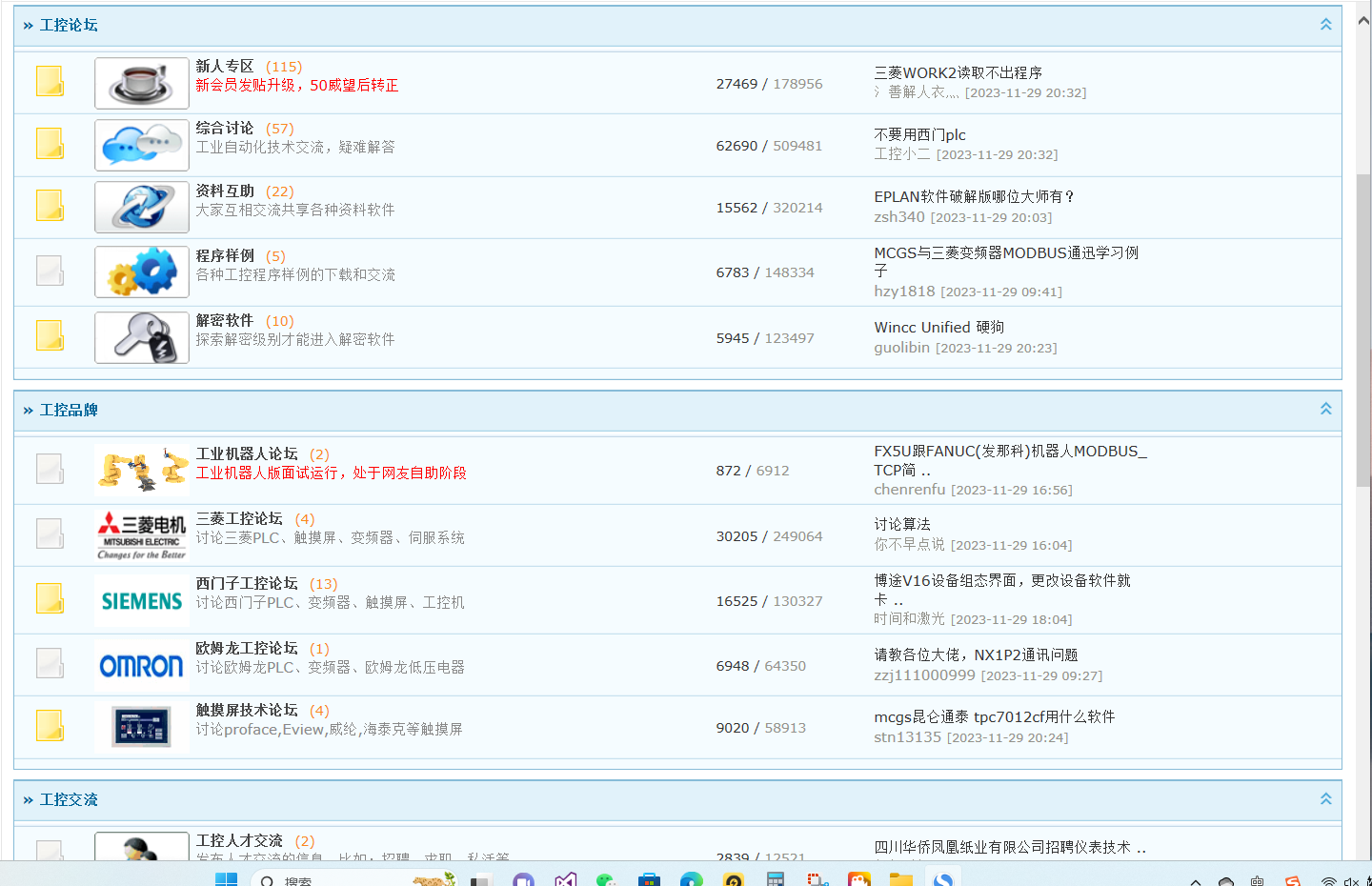
Task: Click the touchscreen panel icon for 触摸屏技术论坛
Action: coord(141,728)
